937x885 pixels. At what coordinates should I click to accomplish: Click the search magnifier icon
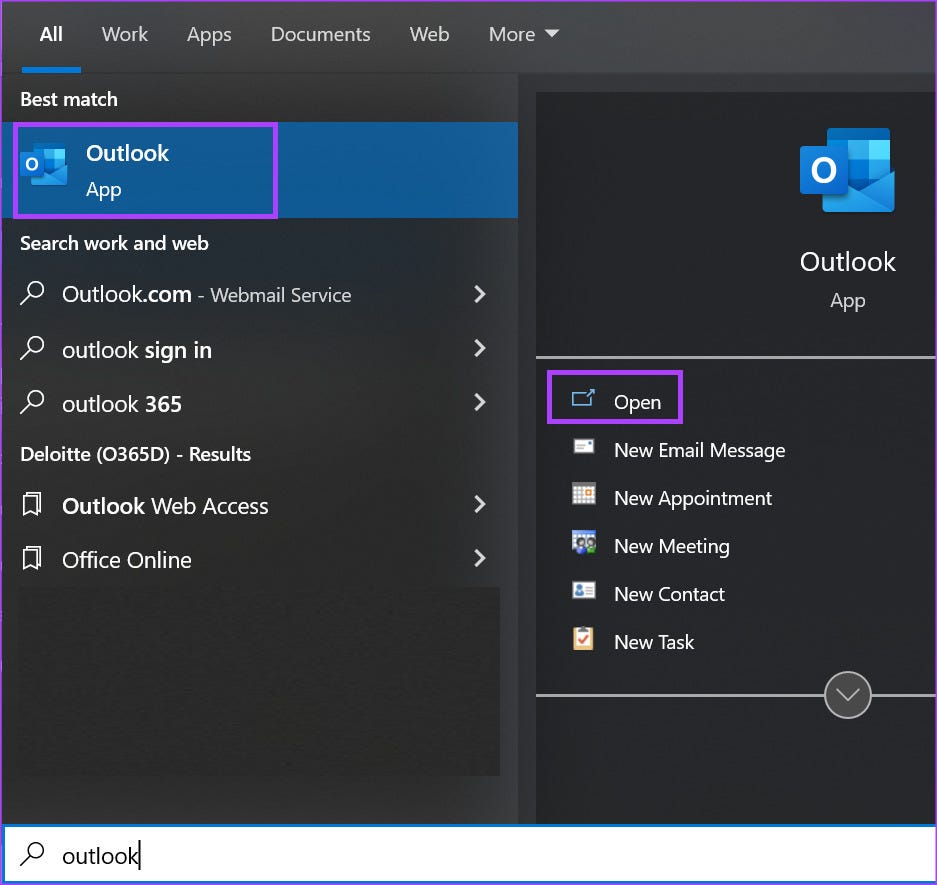pos(31,855)
